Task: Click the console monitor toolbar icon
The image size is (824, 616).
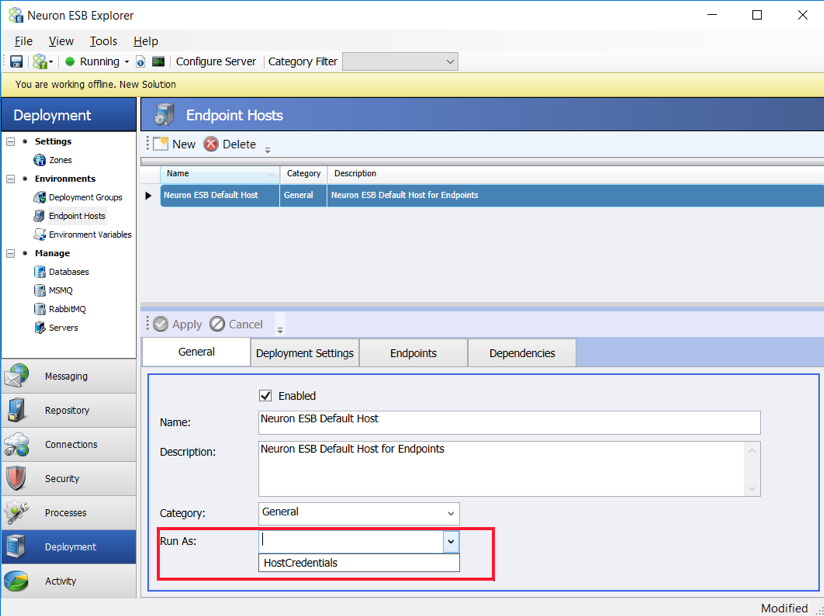Action: pyautogui.click(x=158, y=61)
